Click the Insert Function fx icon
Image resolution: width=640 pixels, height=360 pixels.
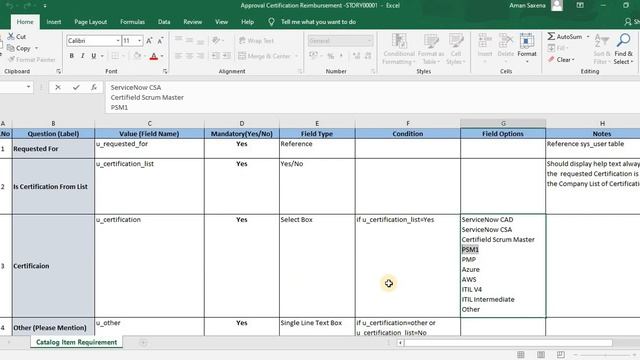[x=94, y=87]
